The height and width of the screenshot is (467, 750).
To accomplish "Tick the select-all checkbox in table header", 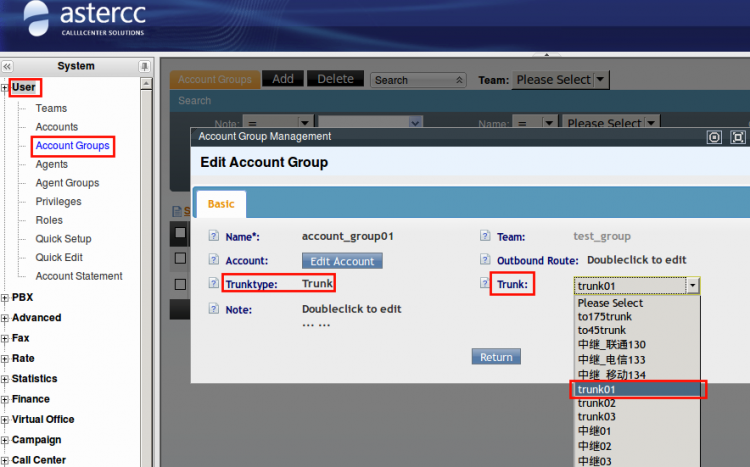I will click(180, 233).
